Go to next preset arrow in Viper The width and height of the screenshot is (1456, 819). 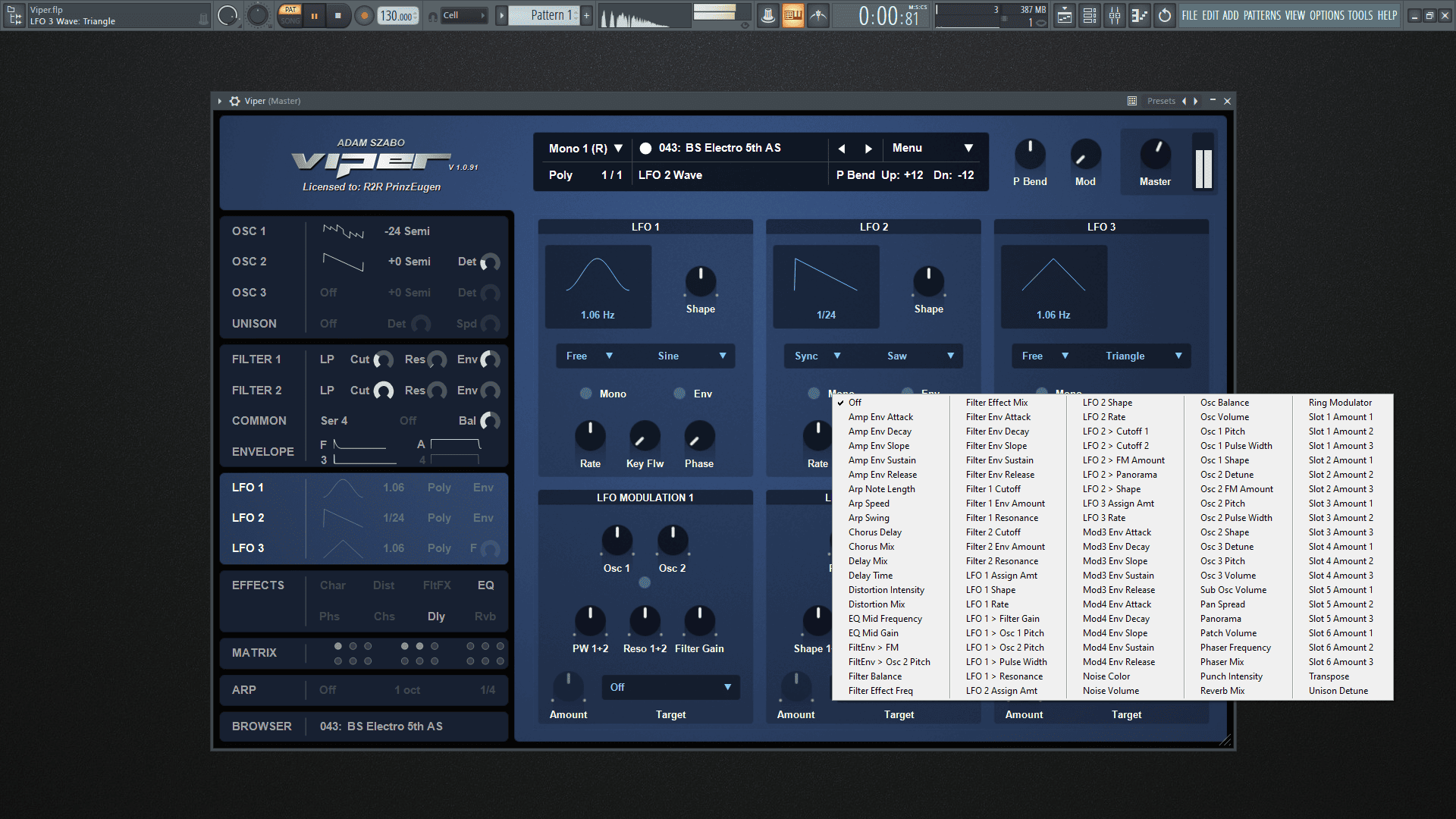[x=868, y=149]
